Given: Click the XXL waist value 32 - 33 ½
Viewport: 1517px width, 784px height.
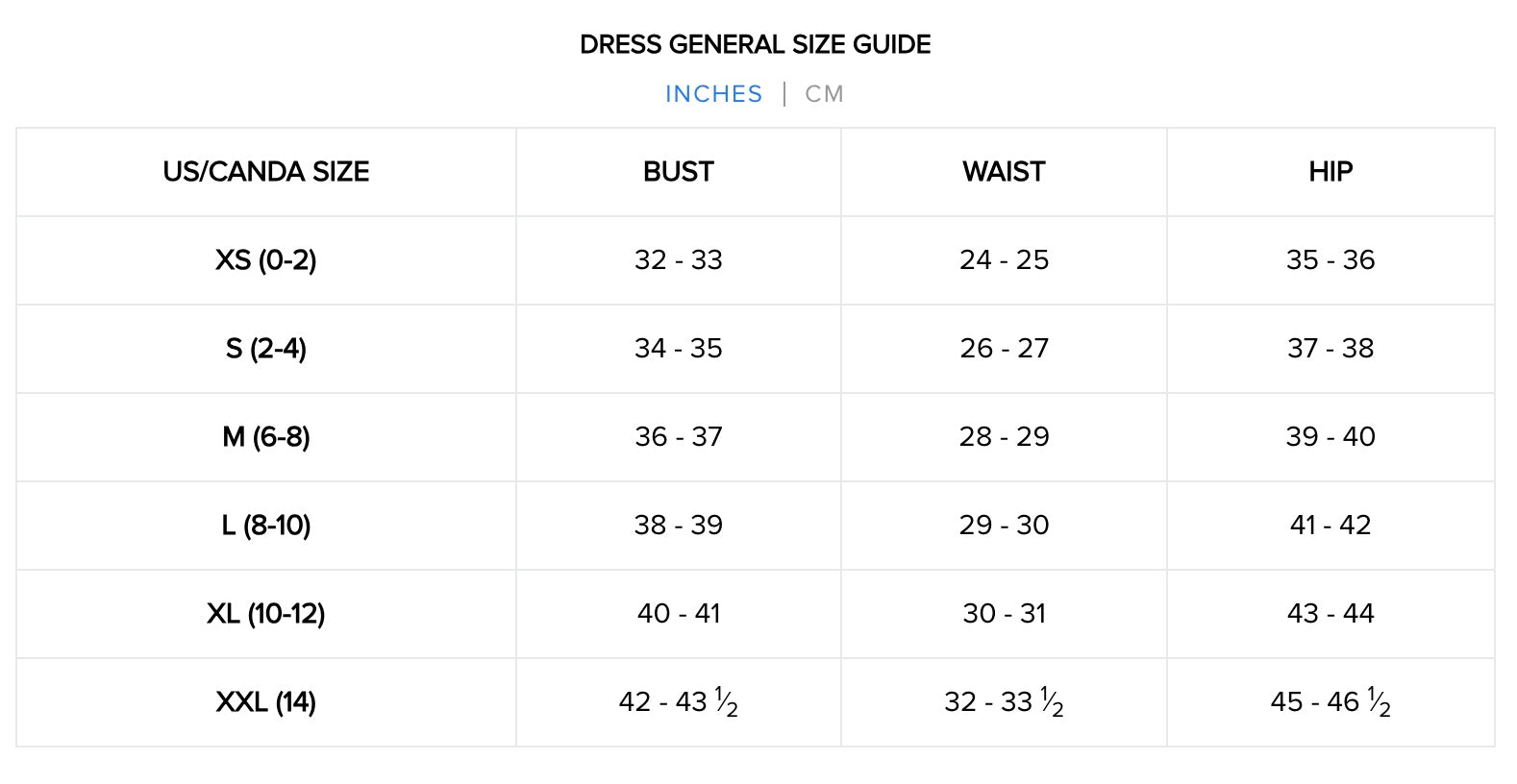Looking at the screenshot, I should pos(1004,702).
